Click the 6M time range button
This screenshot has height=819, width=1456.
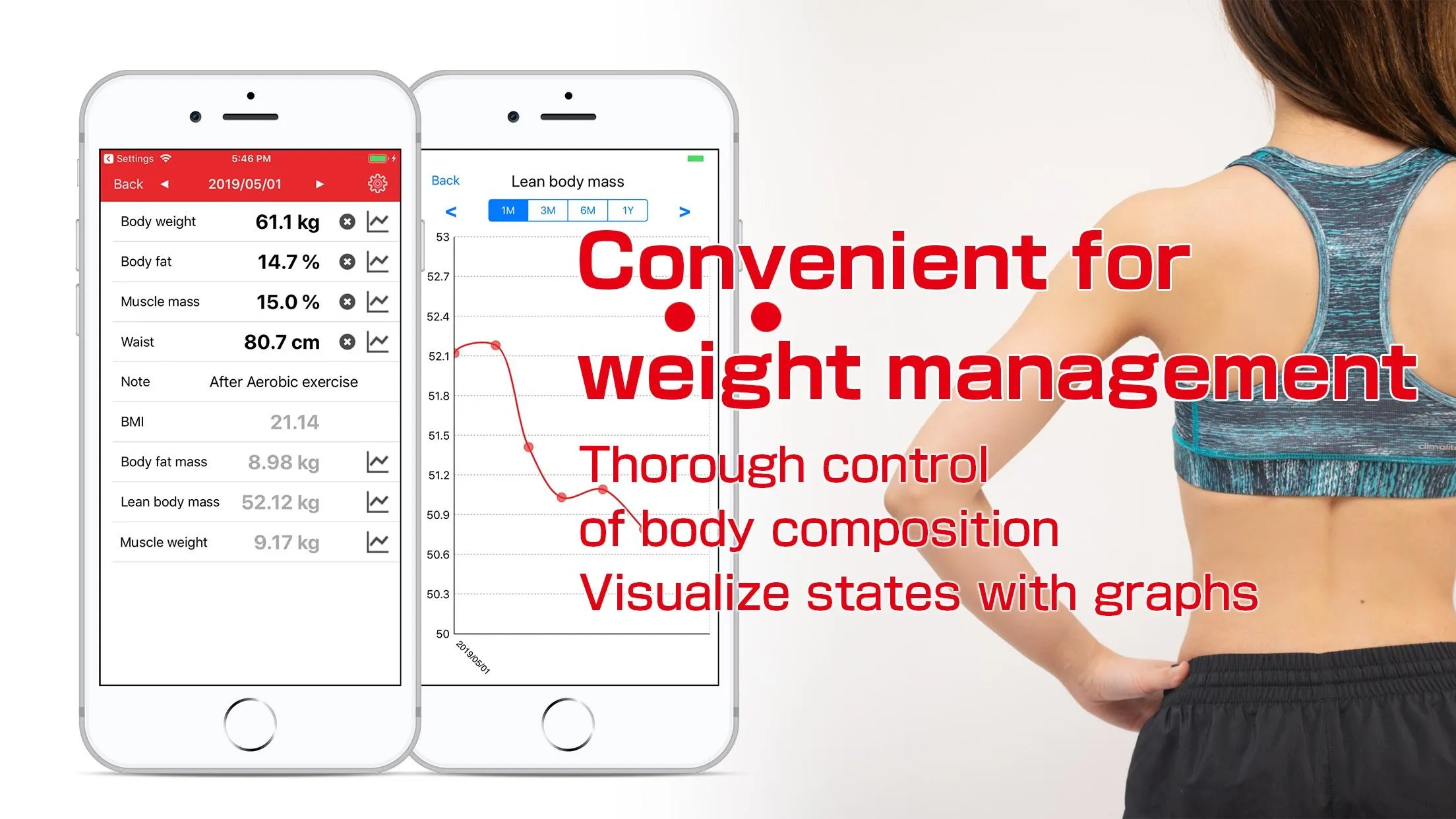click(x=589, y=209)
